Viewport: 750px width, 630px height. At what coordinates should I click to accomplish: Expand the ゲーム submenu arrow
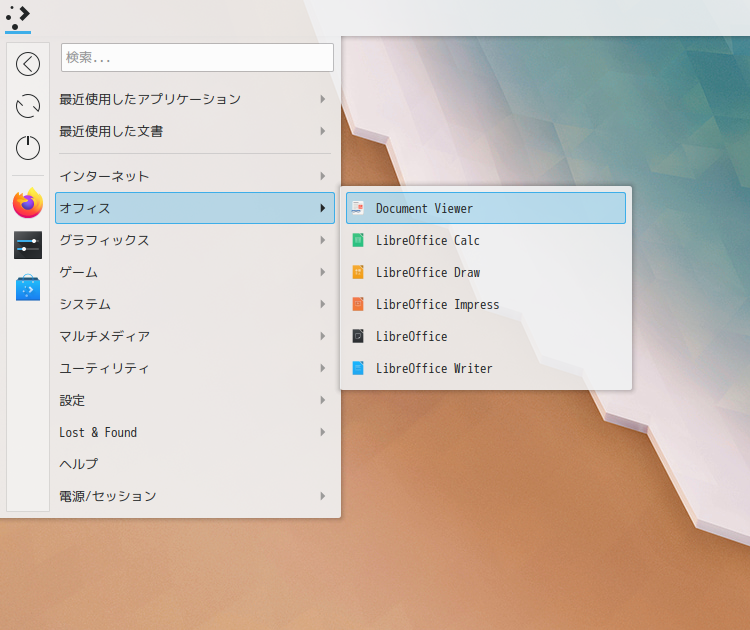323,272
